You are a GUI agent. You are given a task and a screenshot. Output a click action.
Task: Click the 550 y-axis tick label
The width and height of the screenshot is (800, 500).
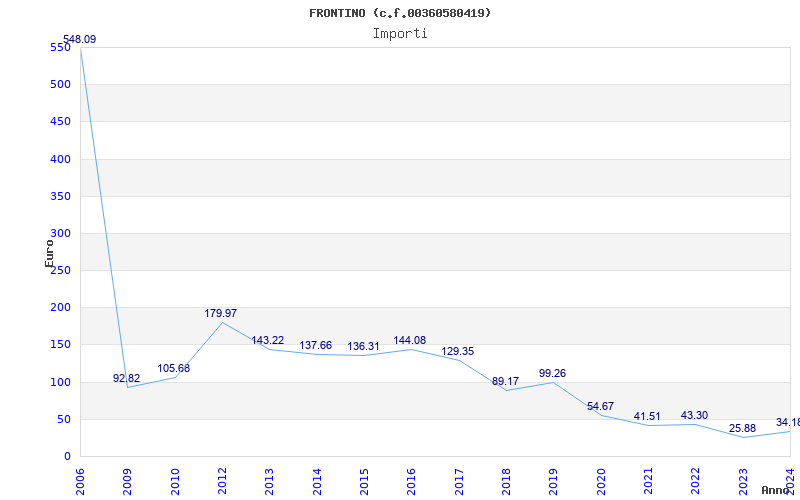(60, 47)
